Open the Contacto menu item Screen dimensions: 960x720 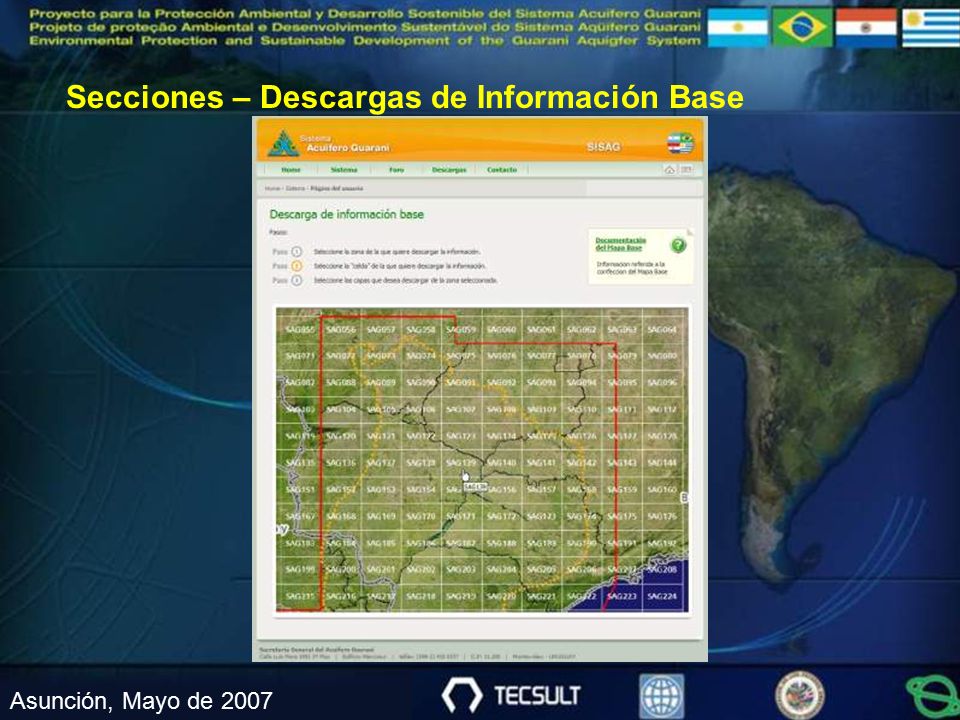(502, 170)
